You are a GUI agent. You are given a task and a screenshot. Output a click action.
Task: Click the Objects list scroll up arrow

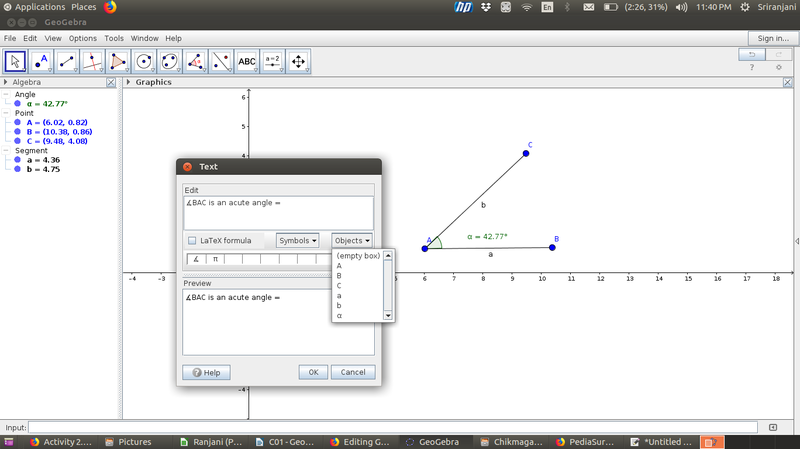tap(388, 255)
